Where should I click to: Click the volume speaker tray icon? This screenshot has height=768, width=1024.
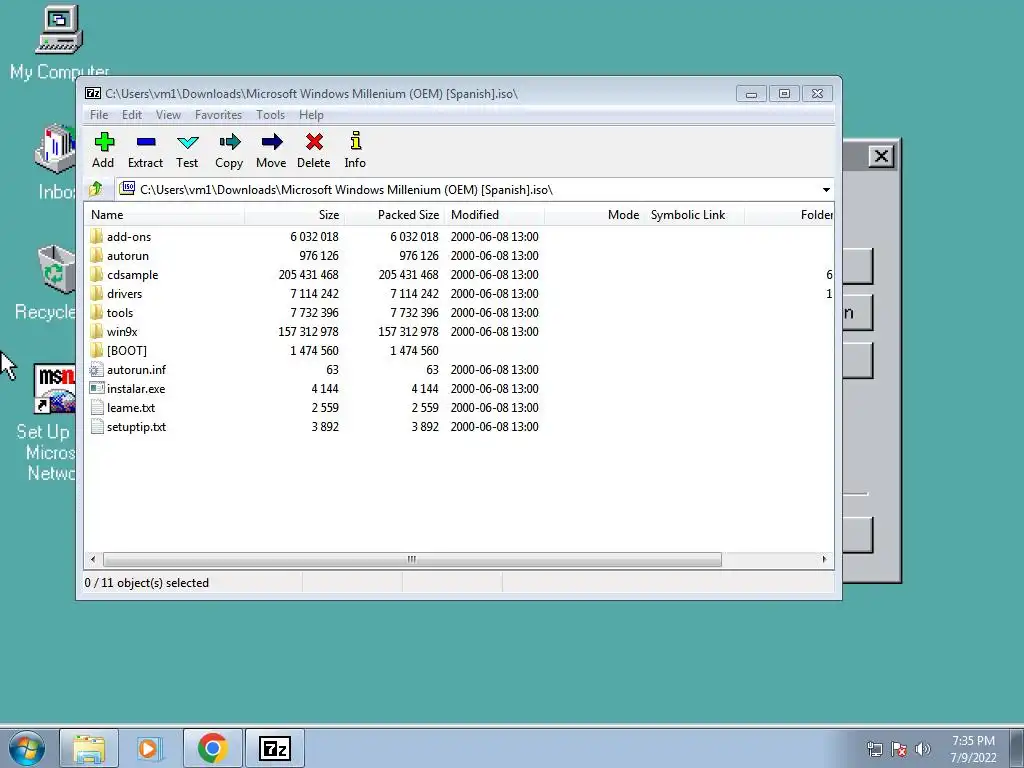coord(922,749)
